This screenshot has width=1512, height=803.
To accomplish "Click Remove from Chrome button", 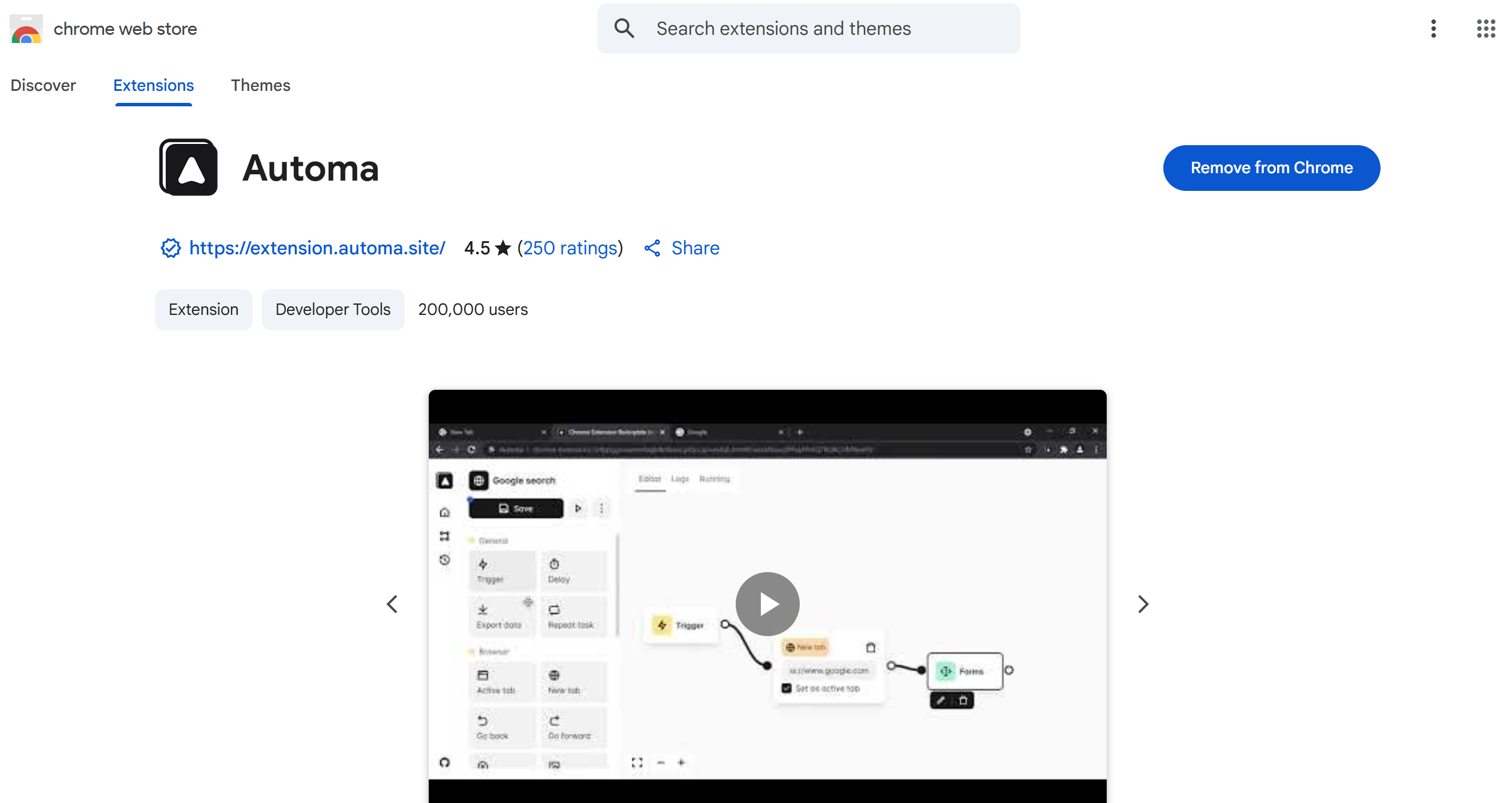I will coord(1271,168).
